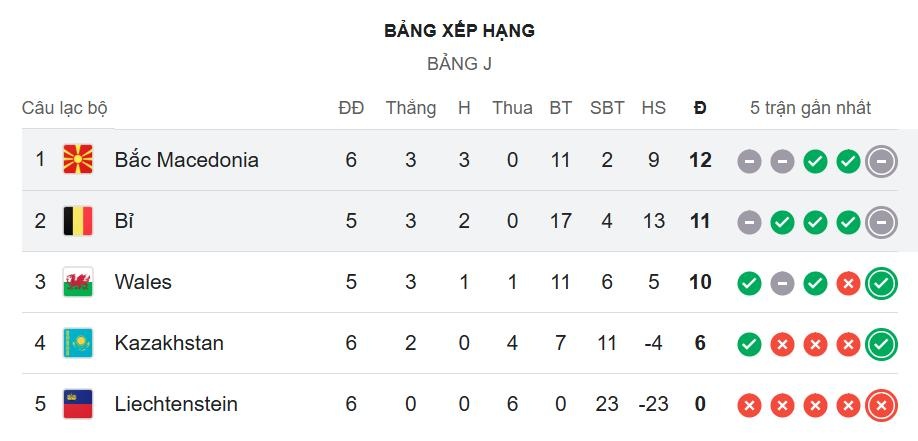Screen dimensions: 918x441
Task: Click the "5 trận gần nhất" header
Action: 810,108
